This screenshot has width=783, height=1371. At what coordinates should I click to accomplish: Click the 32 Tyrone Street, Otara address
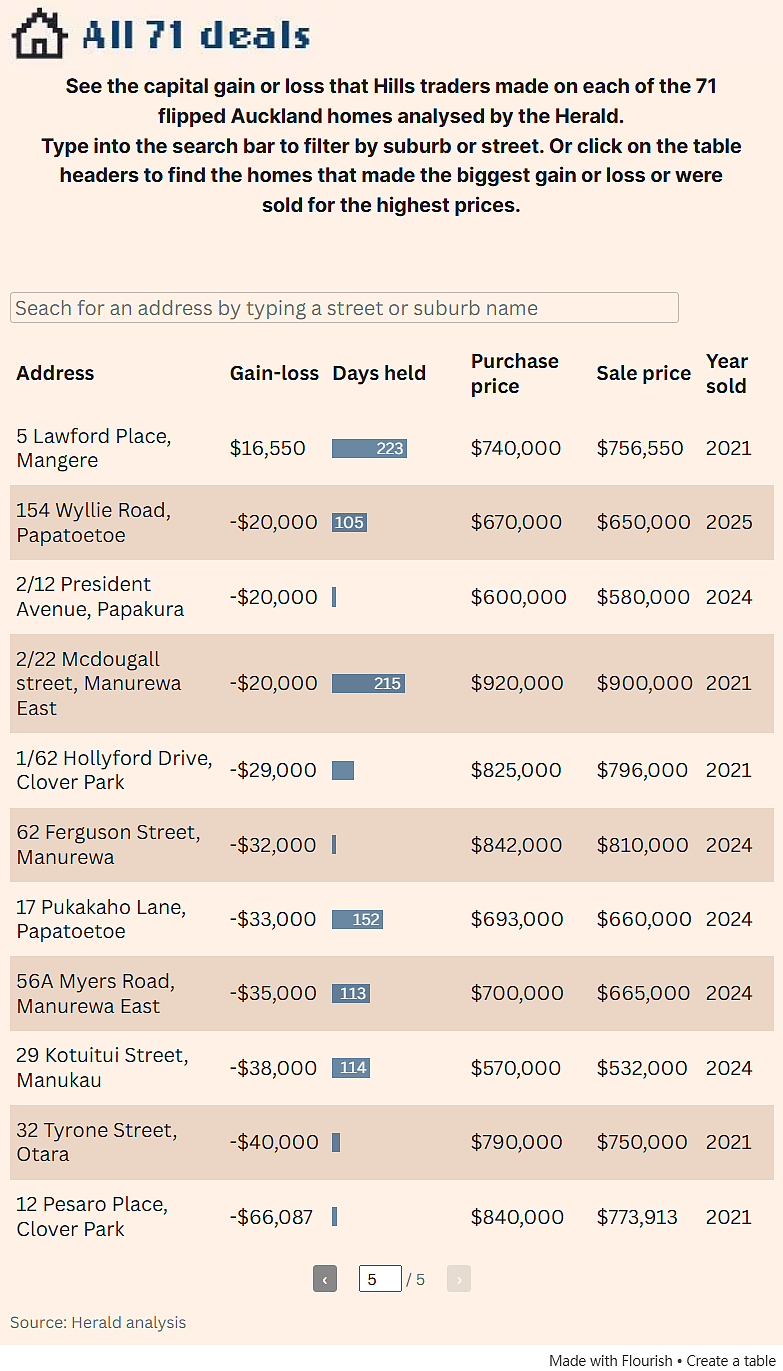96,1142
